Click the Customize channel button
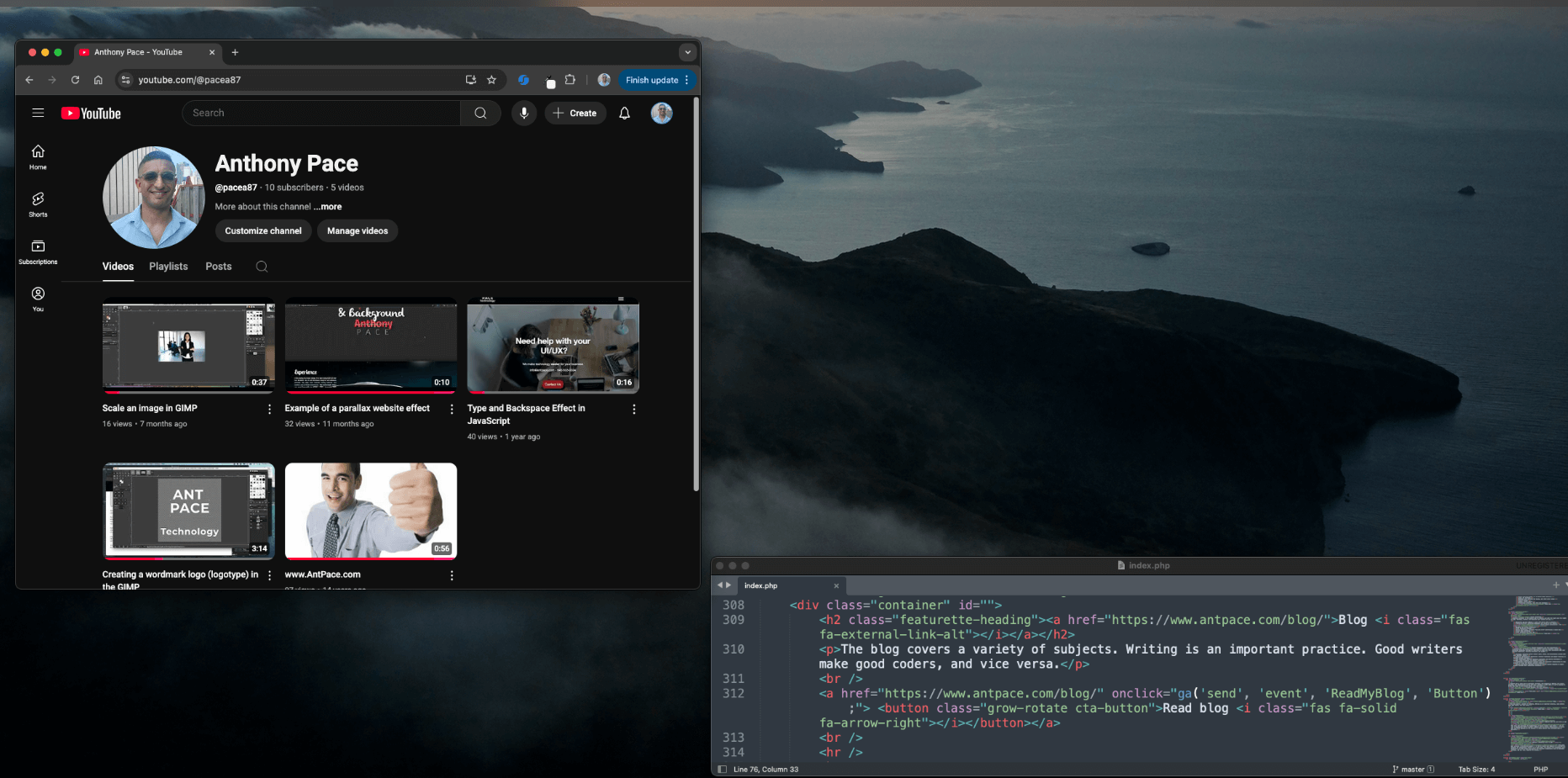1568x778 pixels. point(263,231)
